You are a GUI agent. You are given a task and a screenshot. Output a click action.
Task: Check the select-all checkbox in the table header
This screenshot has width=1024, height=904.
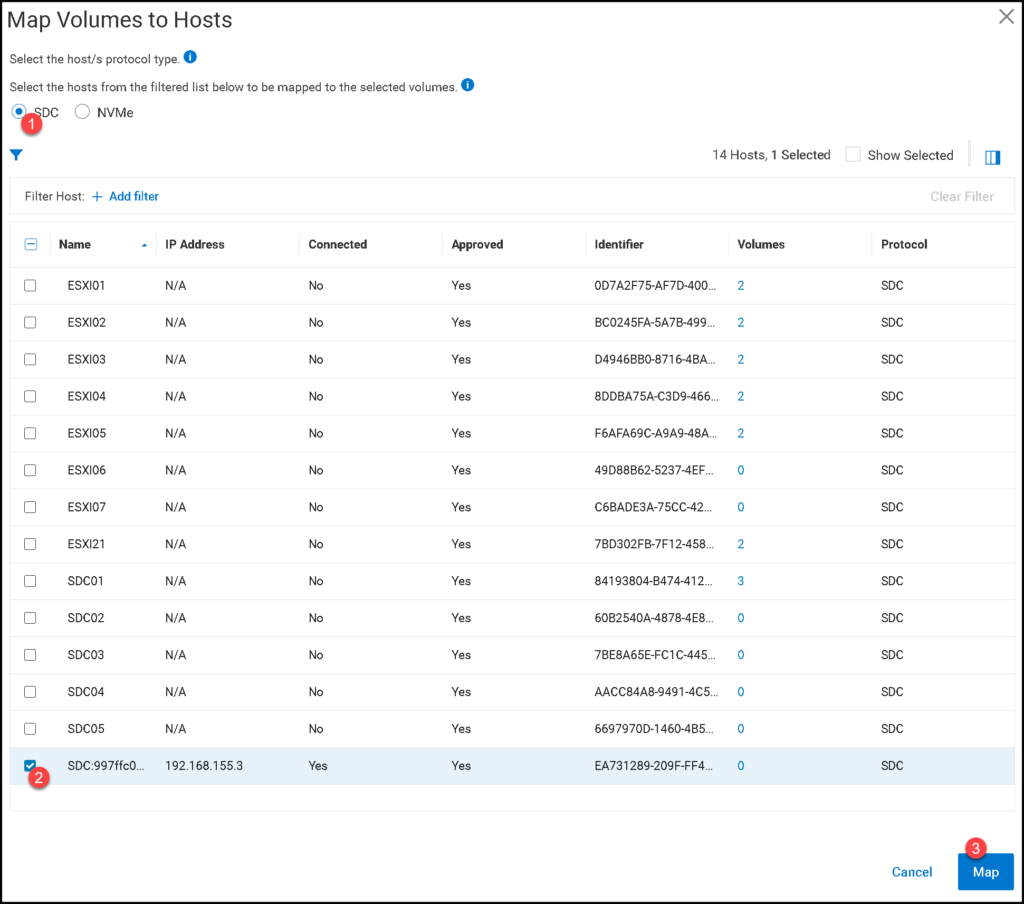coord(31,244)
